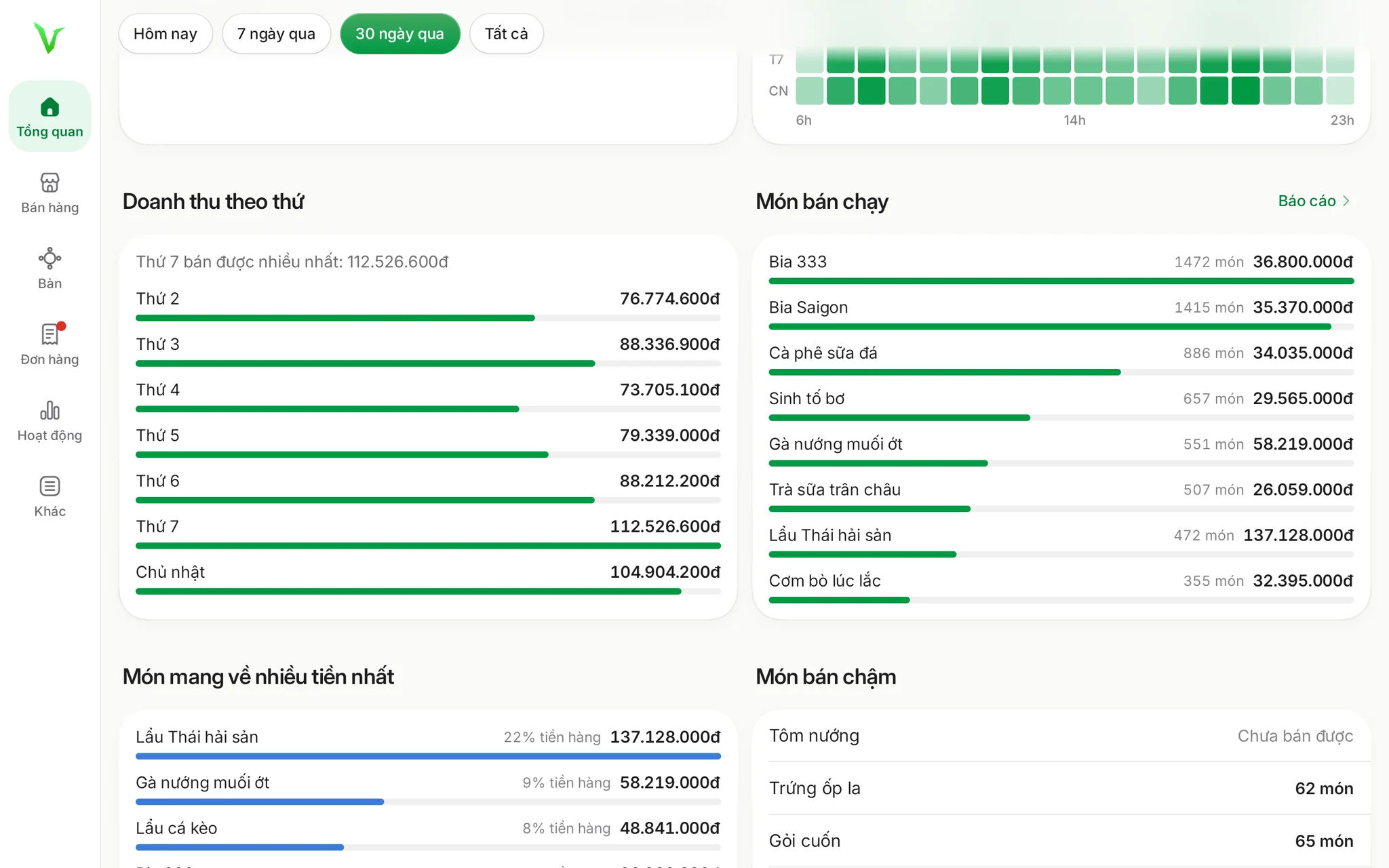The image size is (1389, 868).
Task: Open the Đơn hàng receipt icon
Action: (50, 334)
